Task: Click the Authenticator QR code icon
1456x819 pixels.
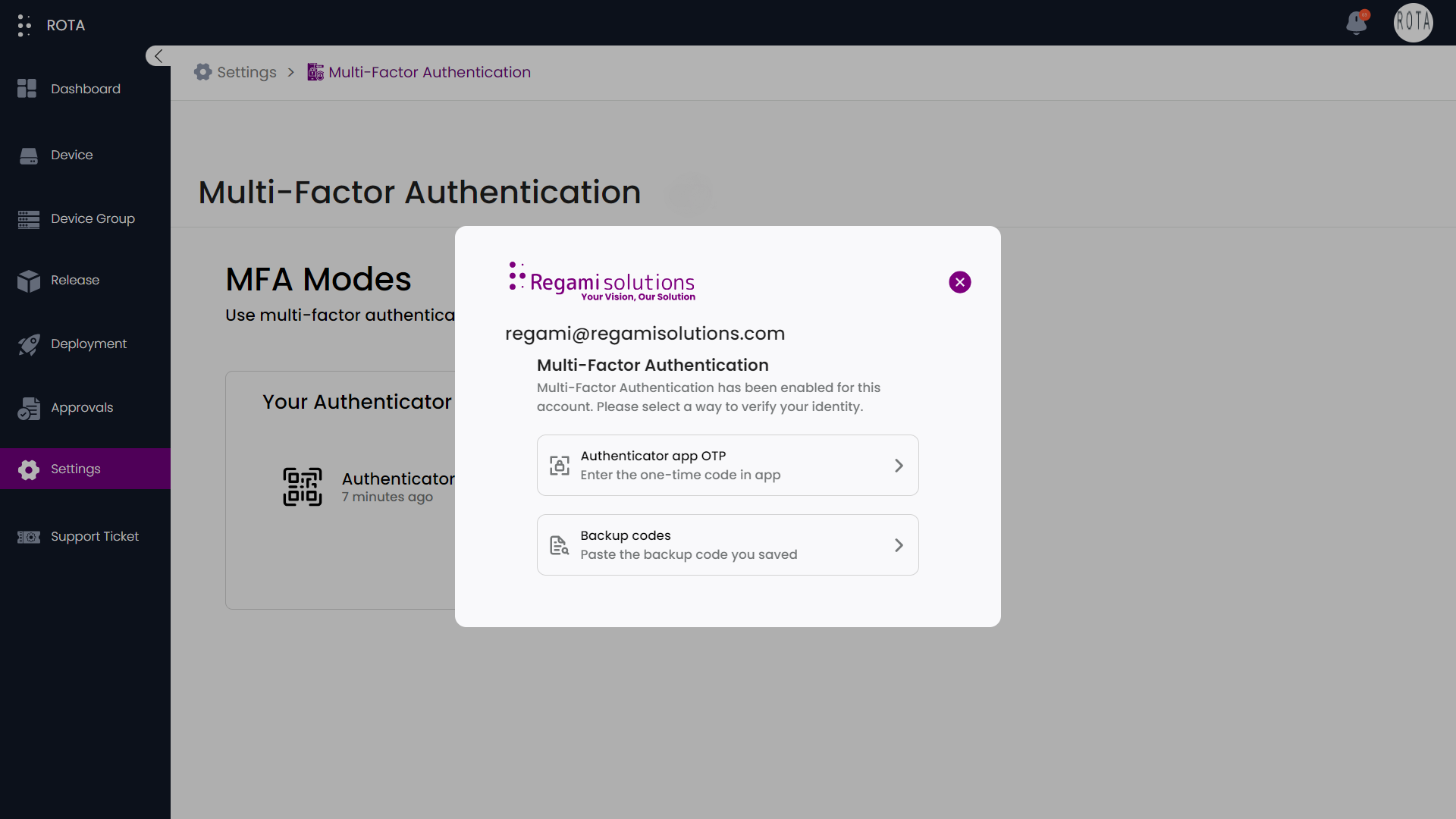Action: click(x=303, y=487)
